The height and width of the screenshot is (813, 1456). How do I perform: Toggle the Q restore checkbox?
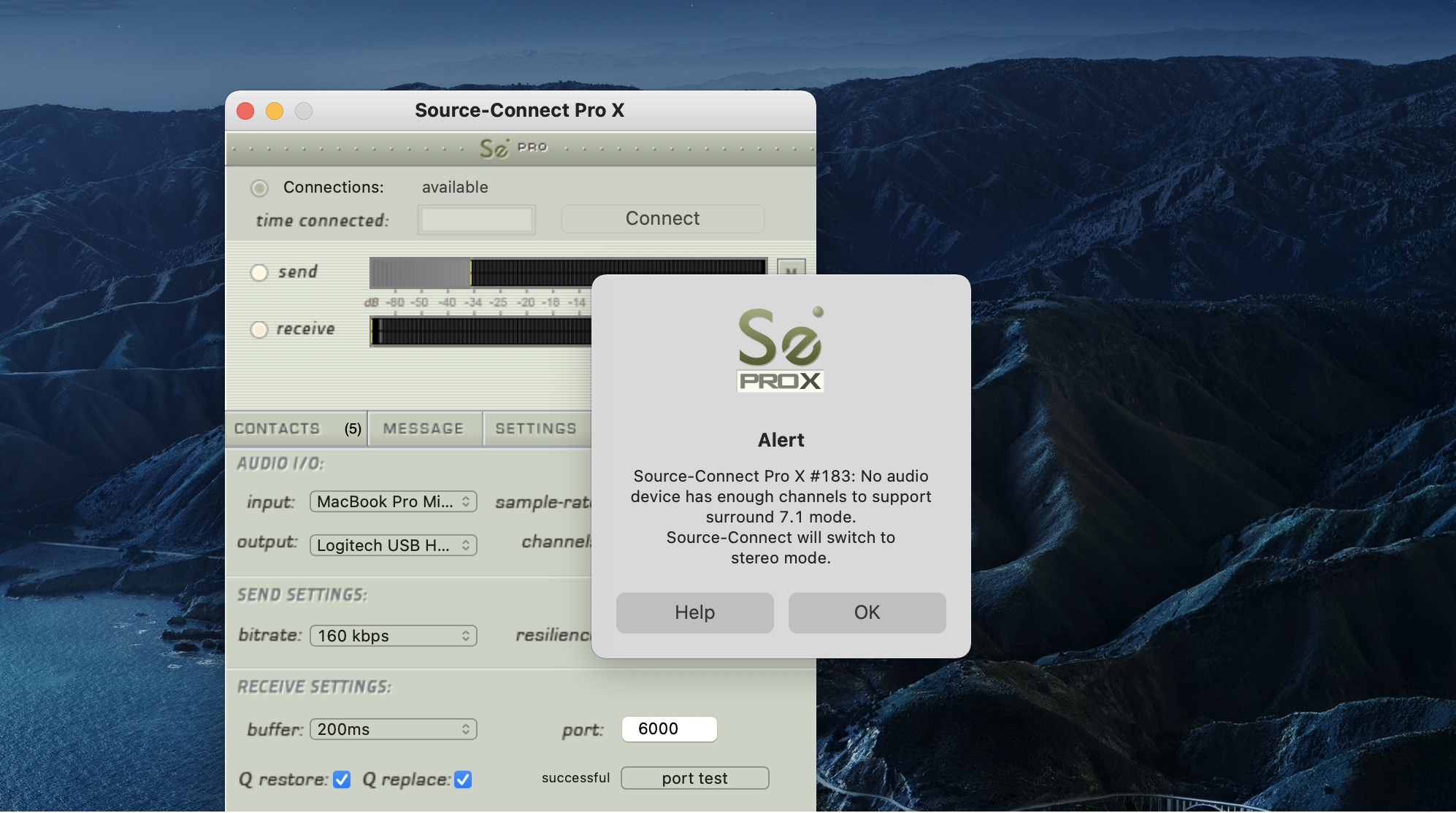(342, 779)
